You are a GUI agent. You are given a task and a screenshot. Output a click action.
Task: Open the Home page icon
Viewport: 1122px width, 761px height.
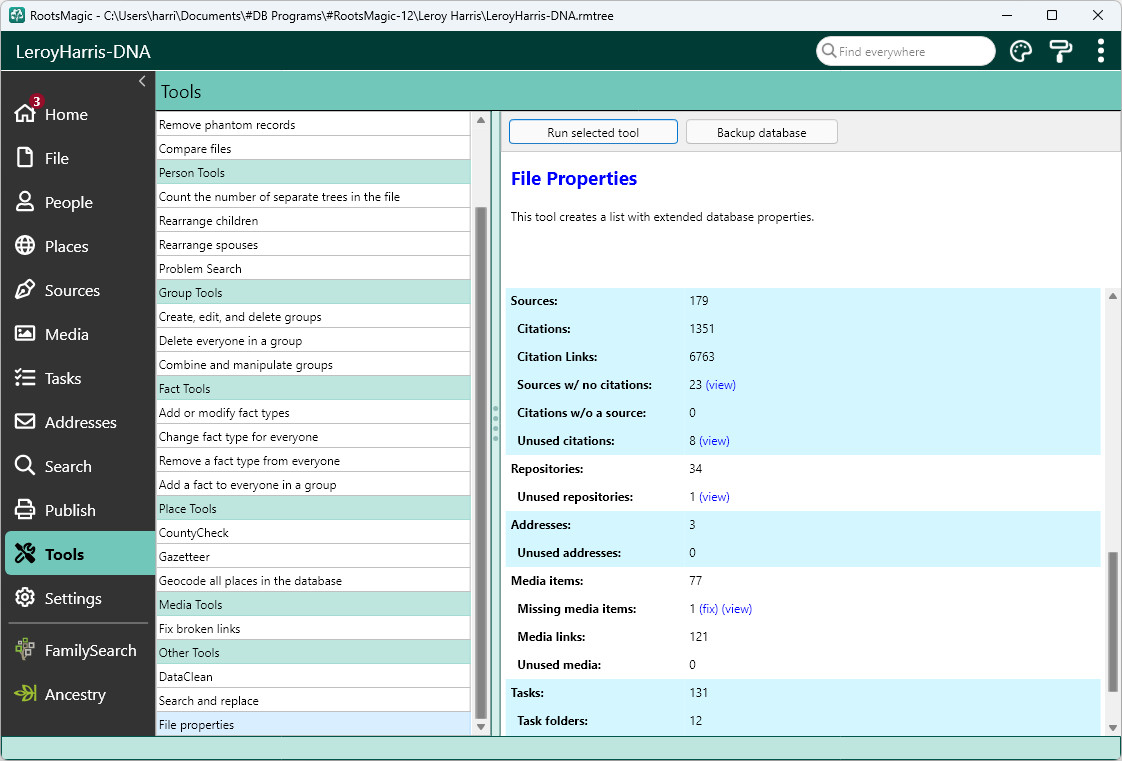(25, 114)
